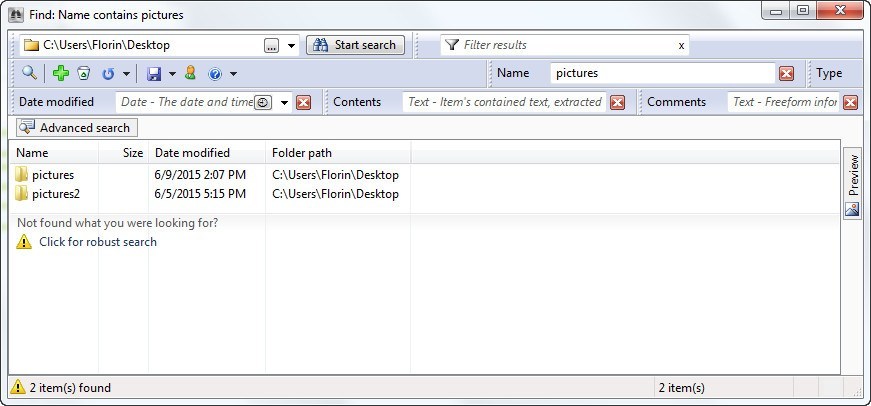Click the floppy disk save icon
The image size is (871, 406).
(154, 73)
